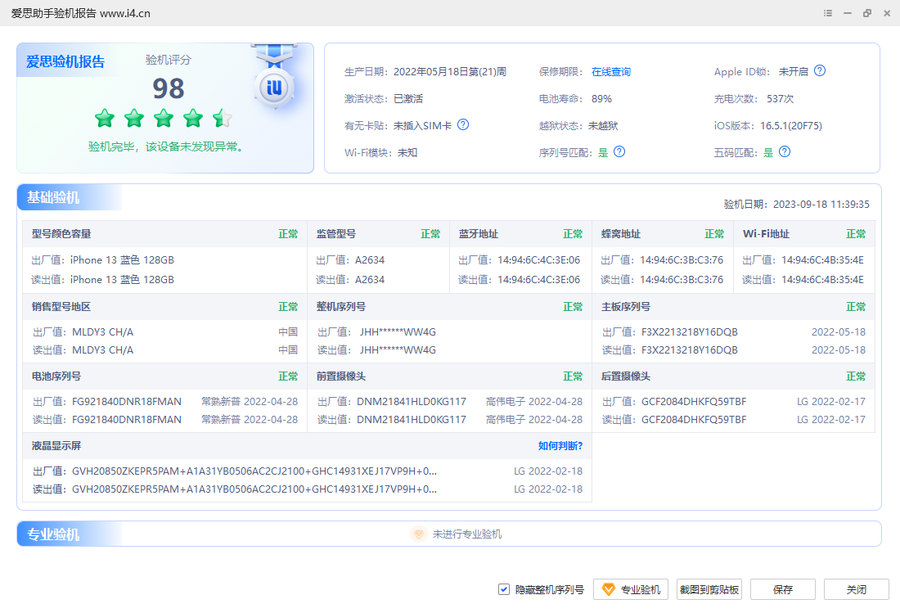This screenshot has height=613, width=900.
Task: Click the factory serial JHH******WW4G
Action: (398, 332)
